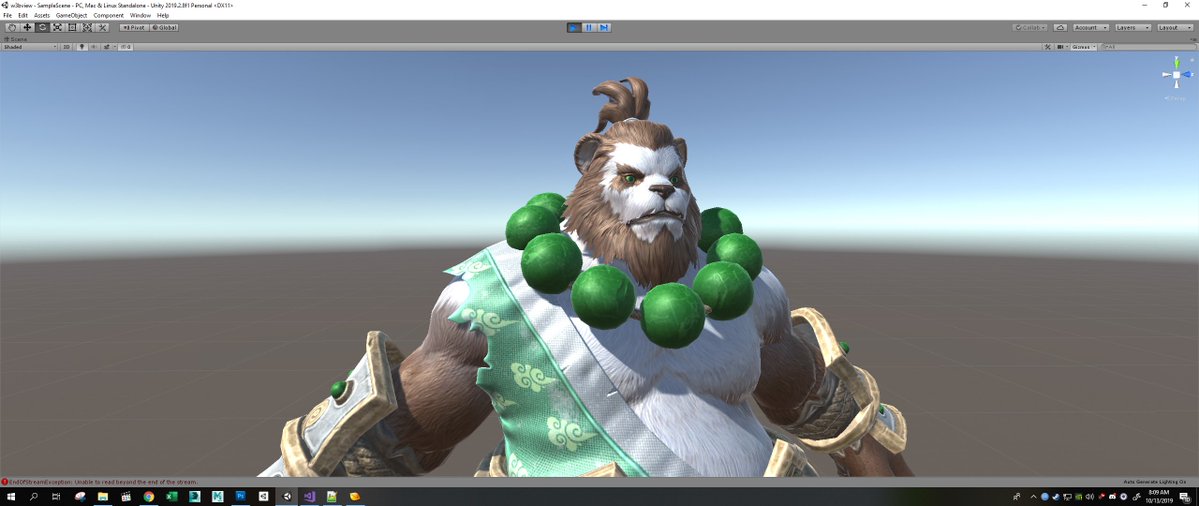The width and height of the screenshot is (1199, 506).
Task: Open the Gizmos dropdown arrow
Action: pos(1094,47)
